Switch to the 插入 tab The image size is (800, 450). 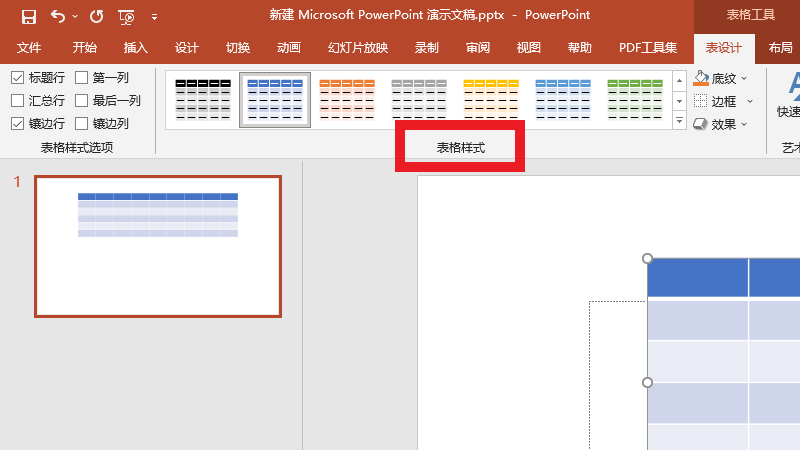(x=135, y=48)
